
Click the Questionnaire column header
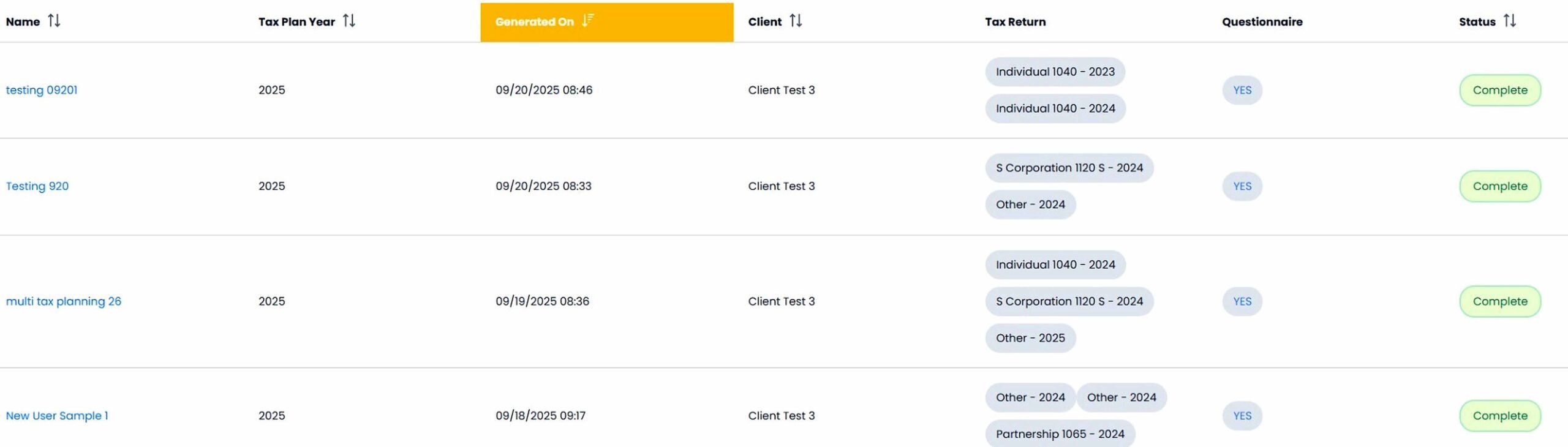[x=1262, y=21]
